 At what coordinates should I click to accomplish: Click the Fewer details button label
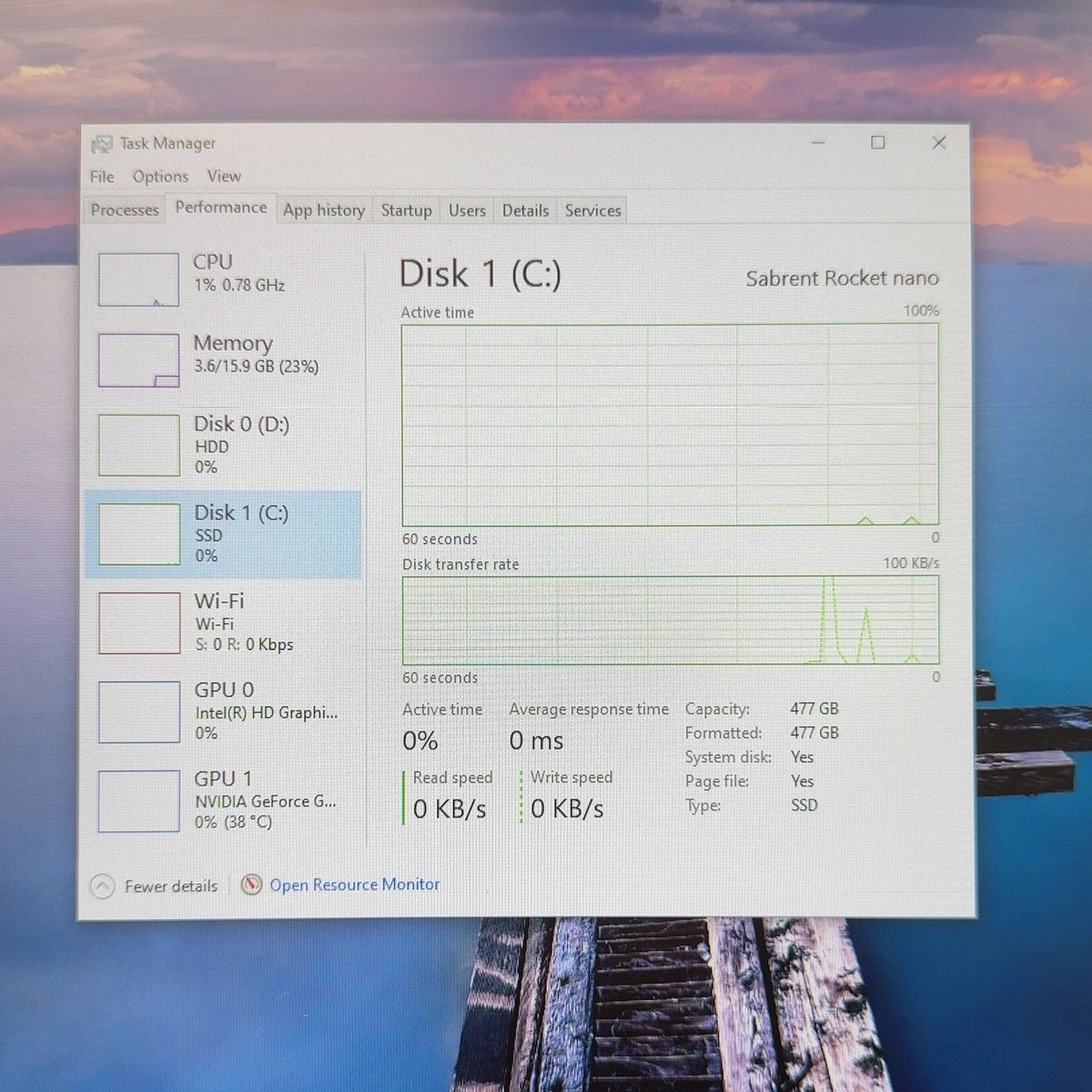point(171,886)
